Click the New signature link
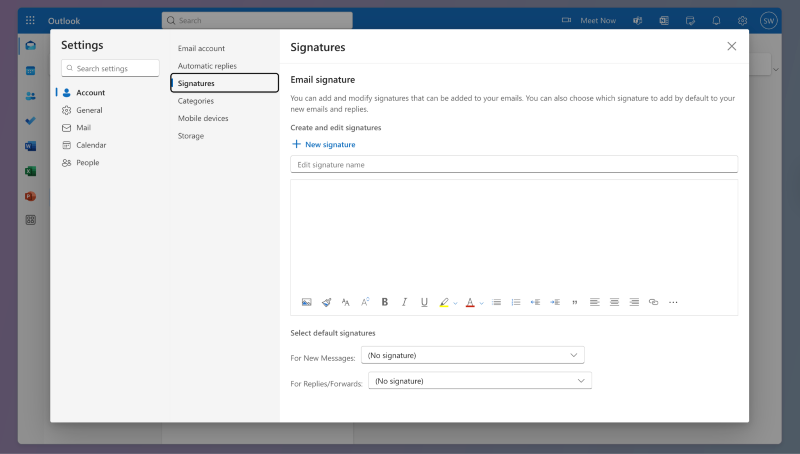Image resolution: width=800 pixels, height=454 pixels. coord(323,145)
